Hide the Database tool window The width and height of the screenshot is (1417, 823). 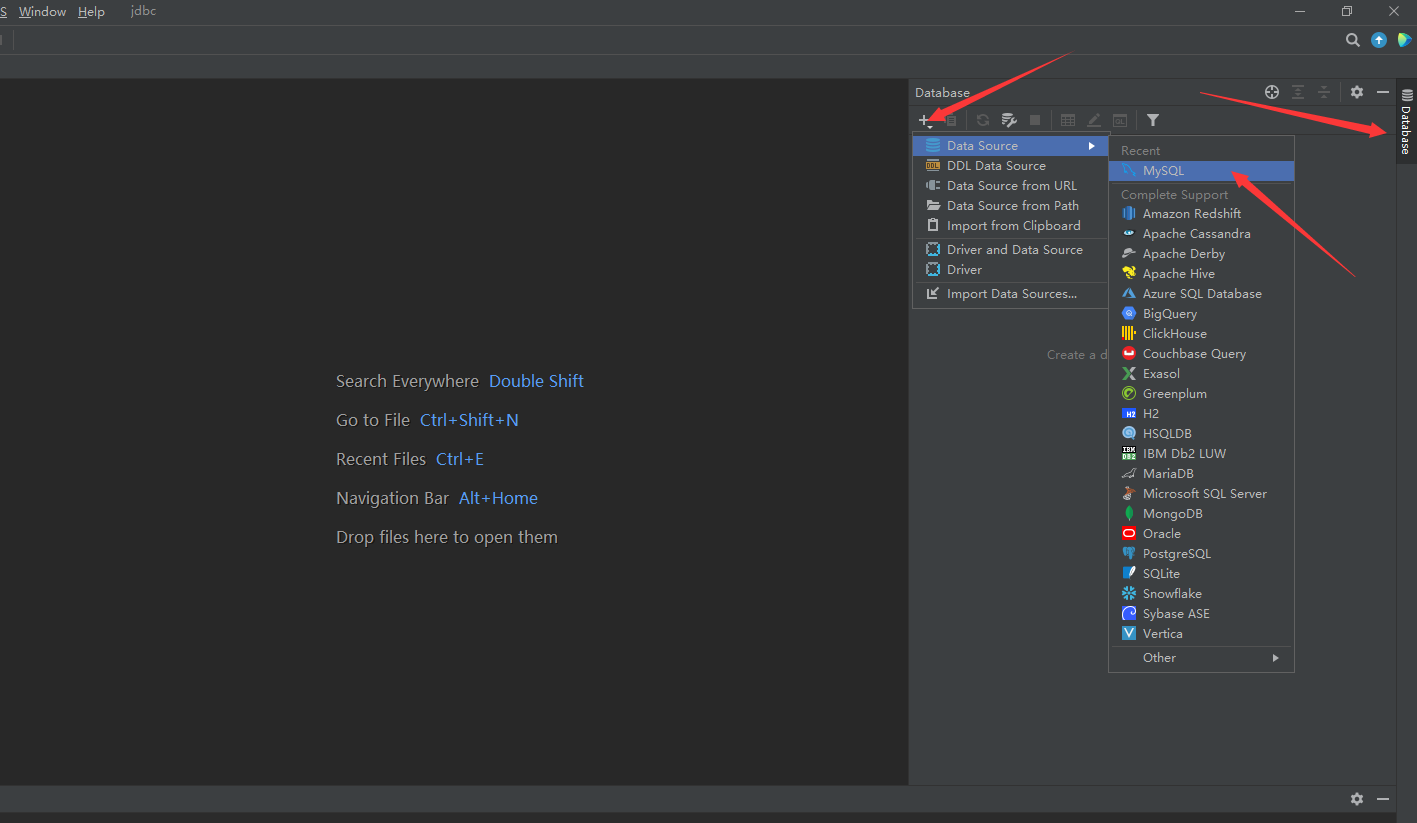pos(1383,92)
